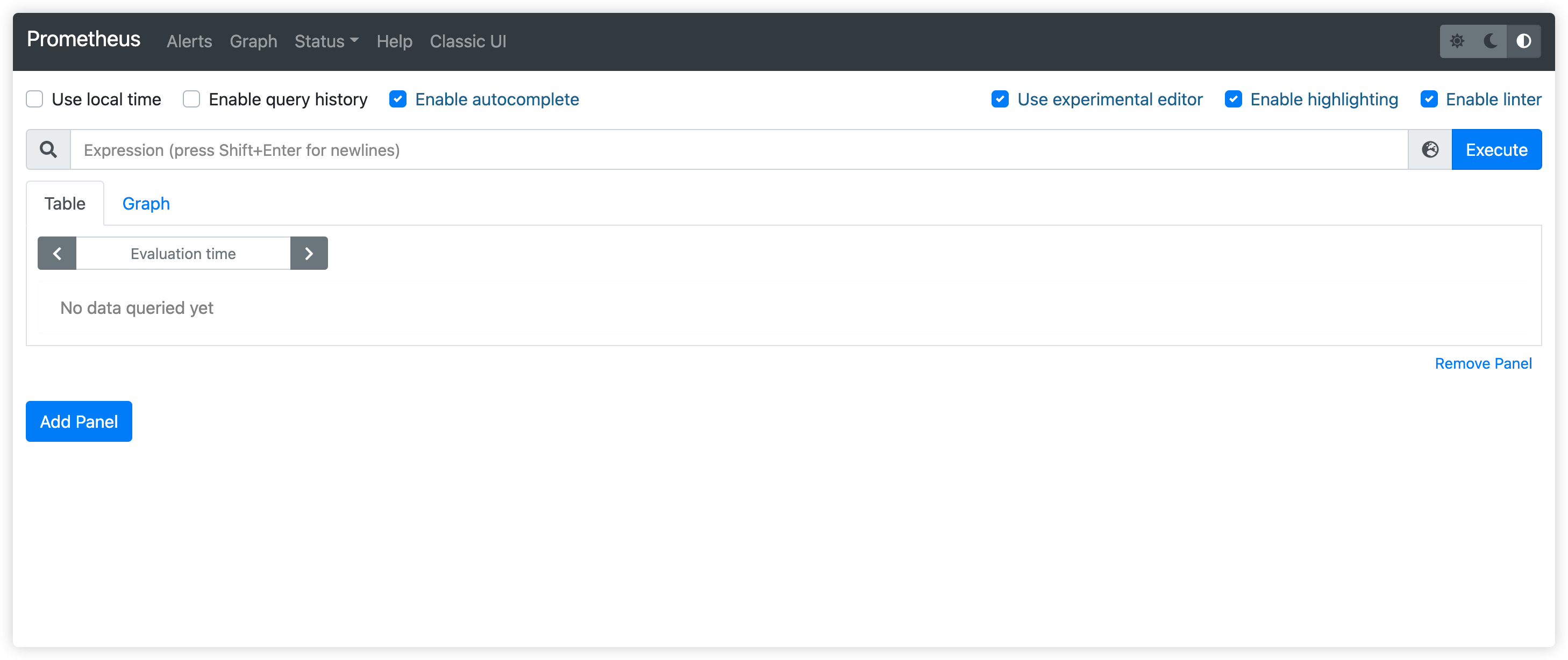Click the next evaluation time arrow
Screen dimensions: 1568x660
[x=310, y=253]
